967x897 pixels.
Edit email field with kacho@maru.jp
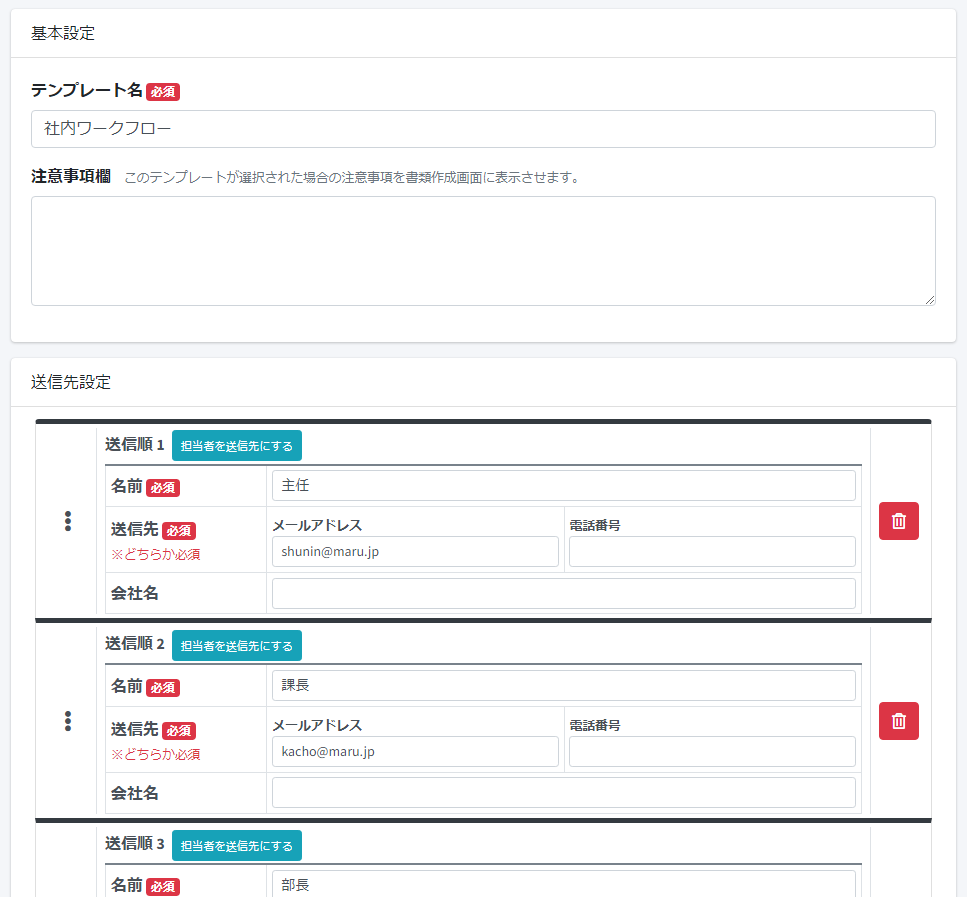coord(415,751)
